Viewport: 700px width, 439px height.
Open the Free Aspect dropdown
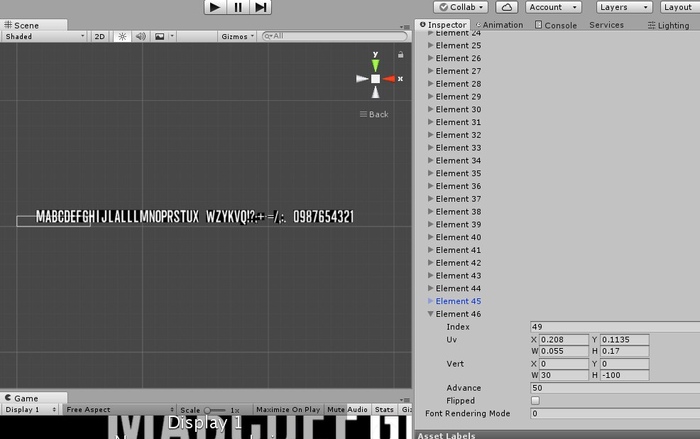pyautogui.click(x=120, y=410)
